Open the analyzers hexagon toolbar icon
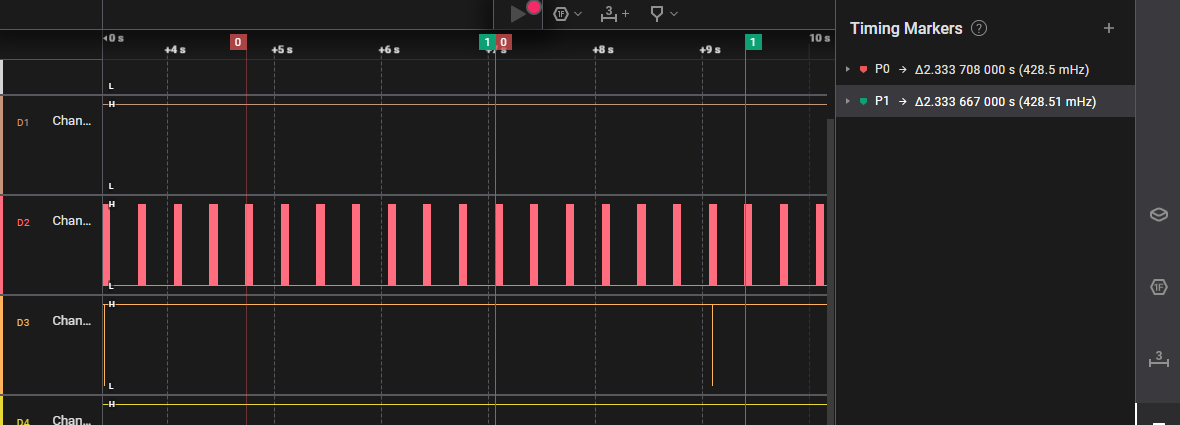The width and height of the screenshot is (1180, 425). point(561,13)
